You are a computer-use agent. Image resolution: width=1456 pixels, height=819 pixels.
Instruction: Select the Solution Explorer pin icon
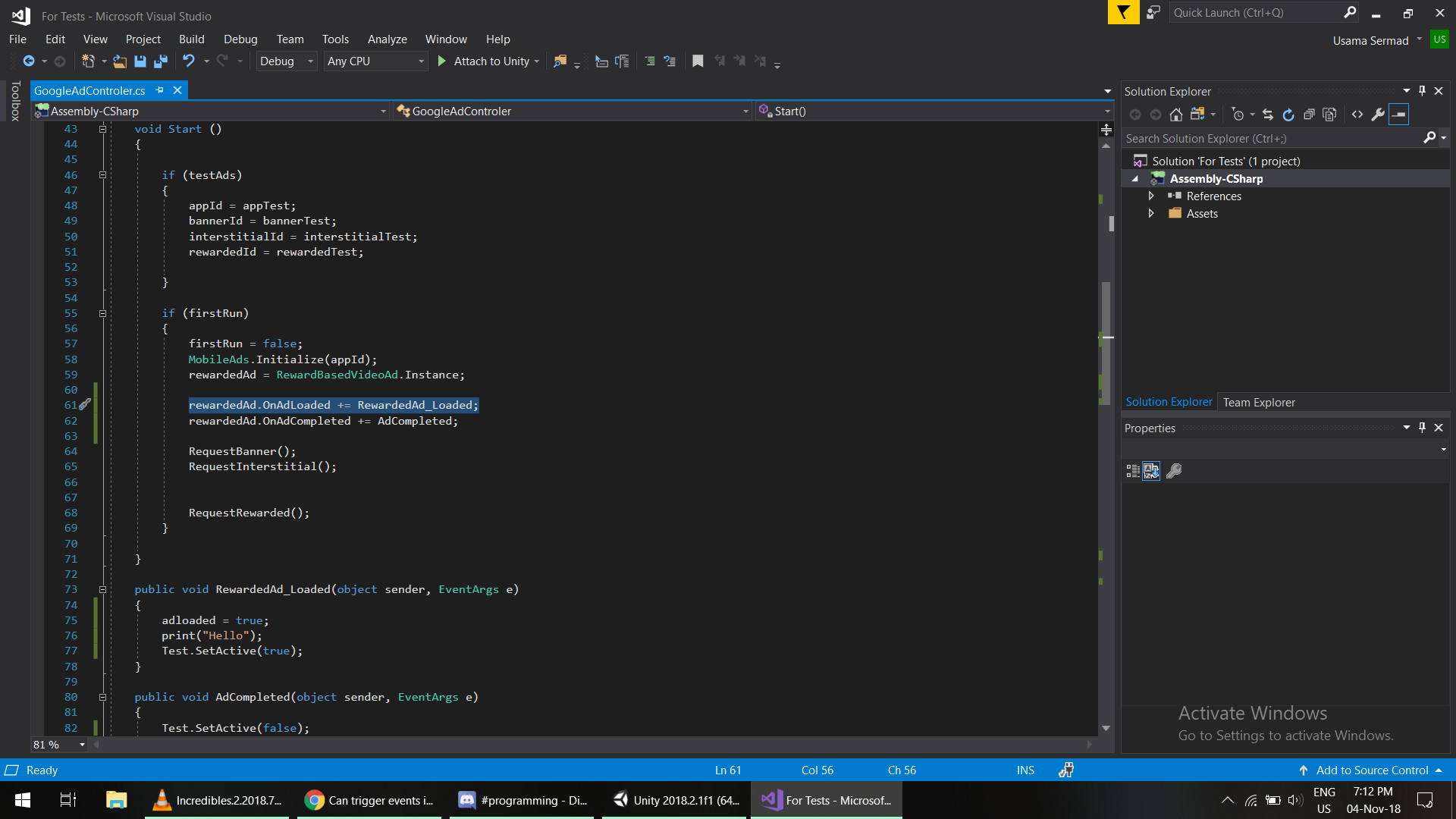(x=1422, y=90)
